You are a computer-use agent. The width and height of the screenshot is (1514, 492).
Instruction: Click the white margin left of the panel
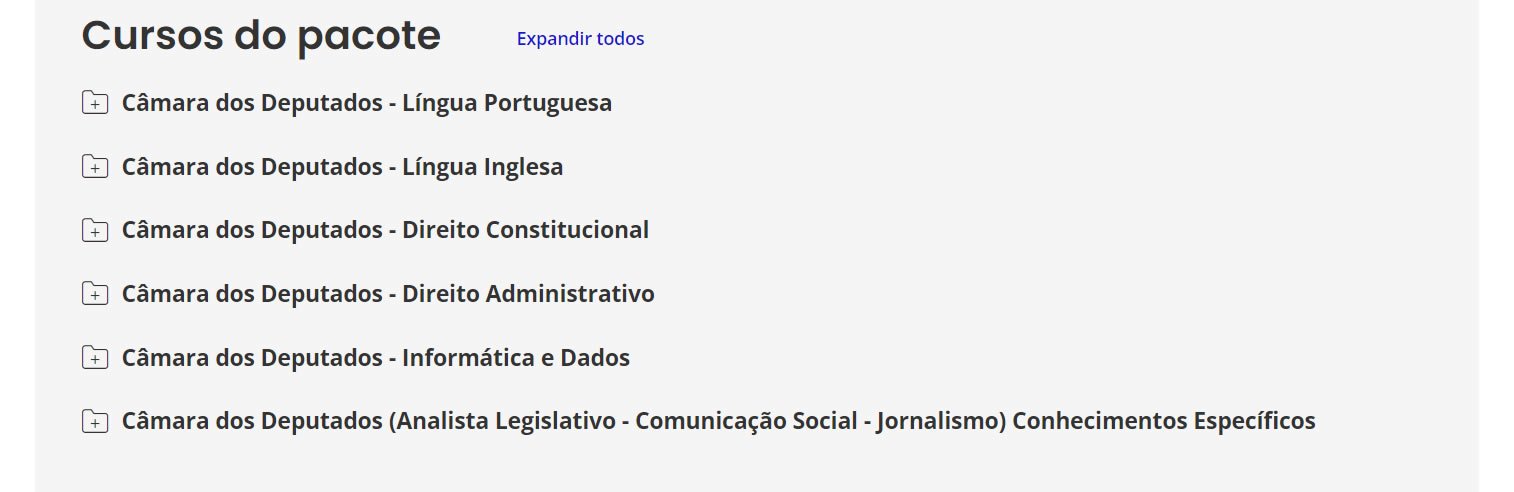(x=16, y=250)
